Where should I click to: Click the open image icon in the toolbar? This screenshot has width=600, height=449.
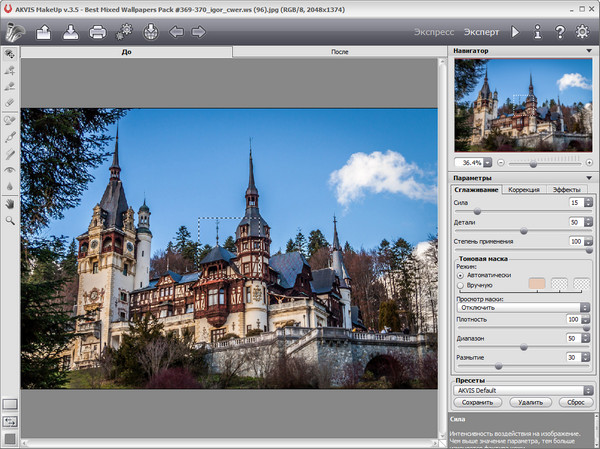click(x=44, y=32)
